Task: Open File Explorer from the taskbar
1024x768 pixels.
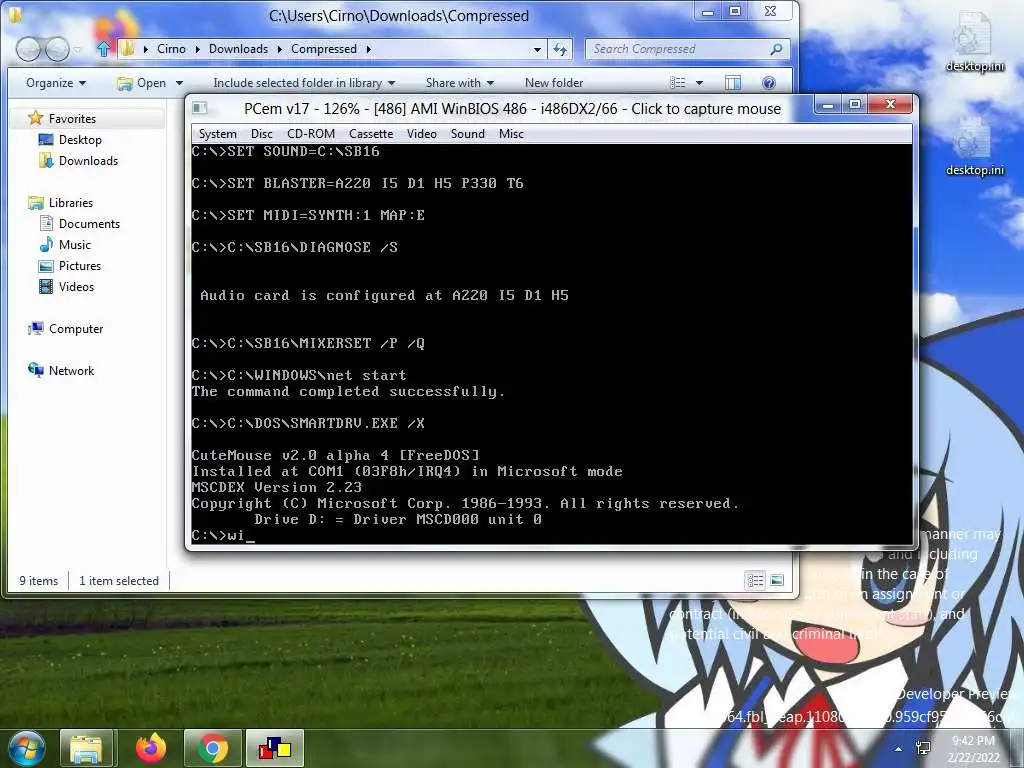Action: click(86, 748)
